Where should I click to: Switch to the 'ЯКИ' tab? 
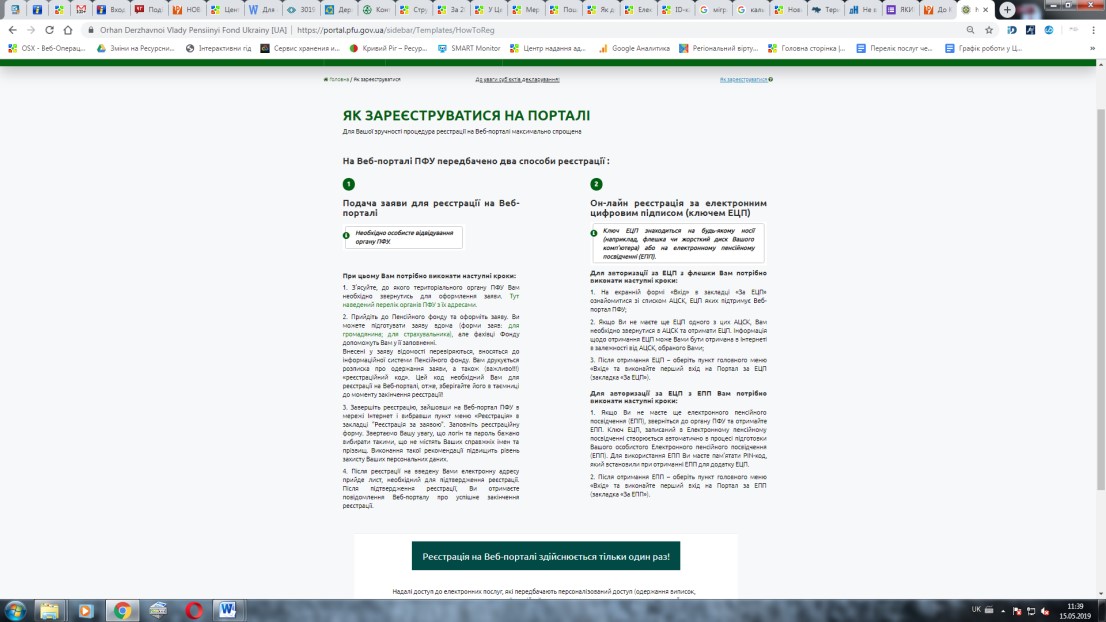pos(900,10)
